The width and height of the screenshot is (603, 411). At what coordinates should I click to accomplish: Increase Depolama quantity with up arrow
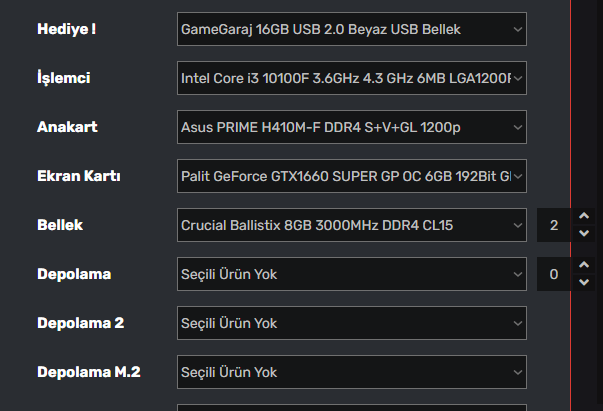584,266
